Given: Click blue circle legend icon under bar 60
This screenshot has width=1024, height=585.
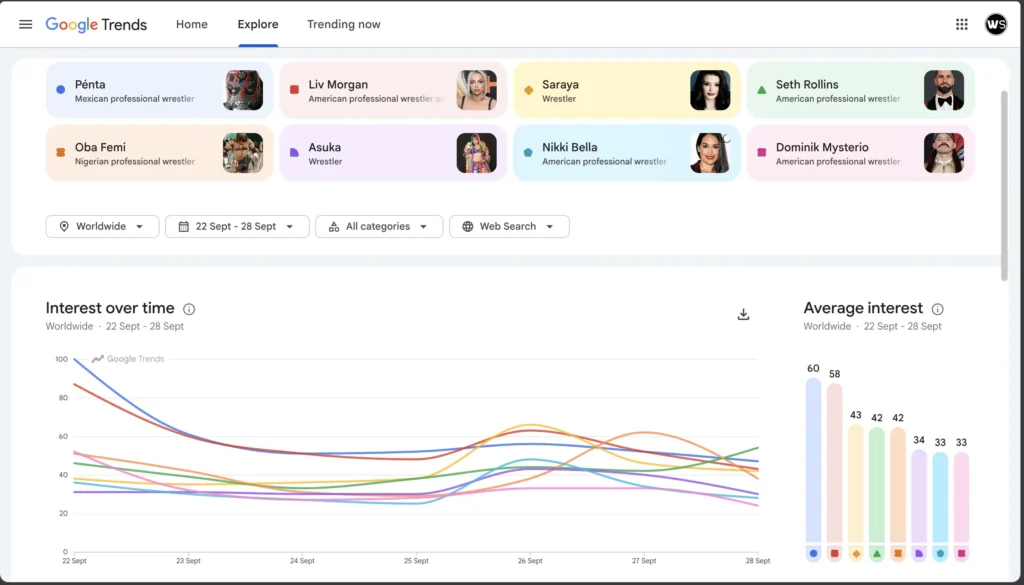Looking at the screenshot, I should [x=813, y=554].
